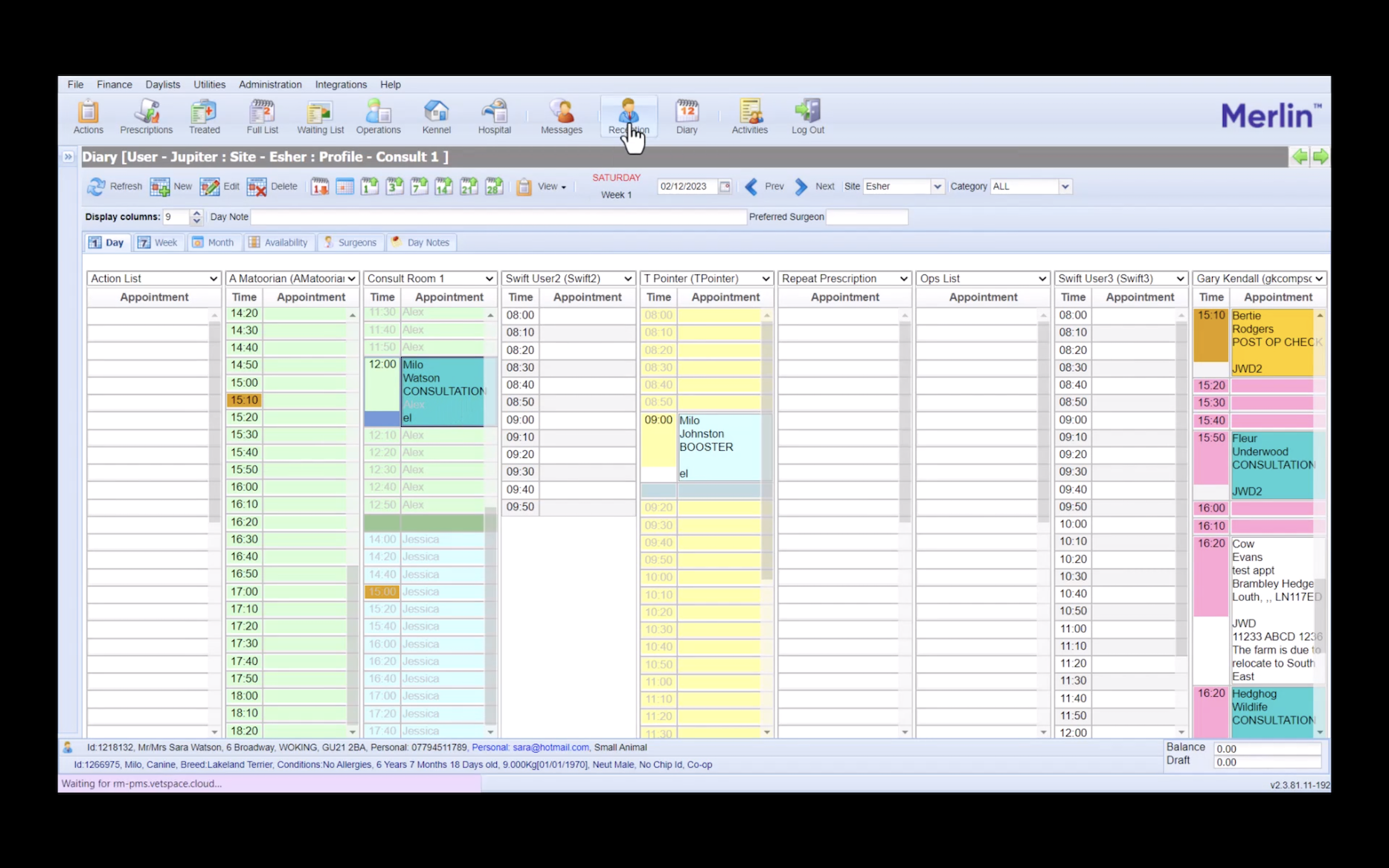Click the Display columns stepper arrows
This screenshot has height=868, width=1389.
(196, 217)
